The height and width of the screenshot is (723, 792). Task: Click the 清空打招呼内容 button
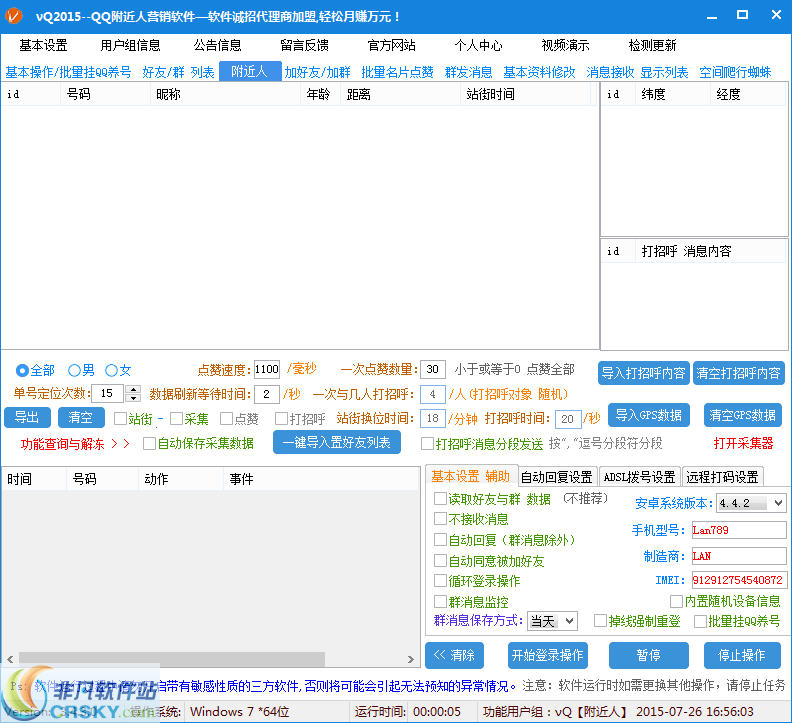(x=738, y=373)
